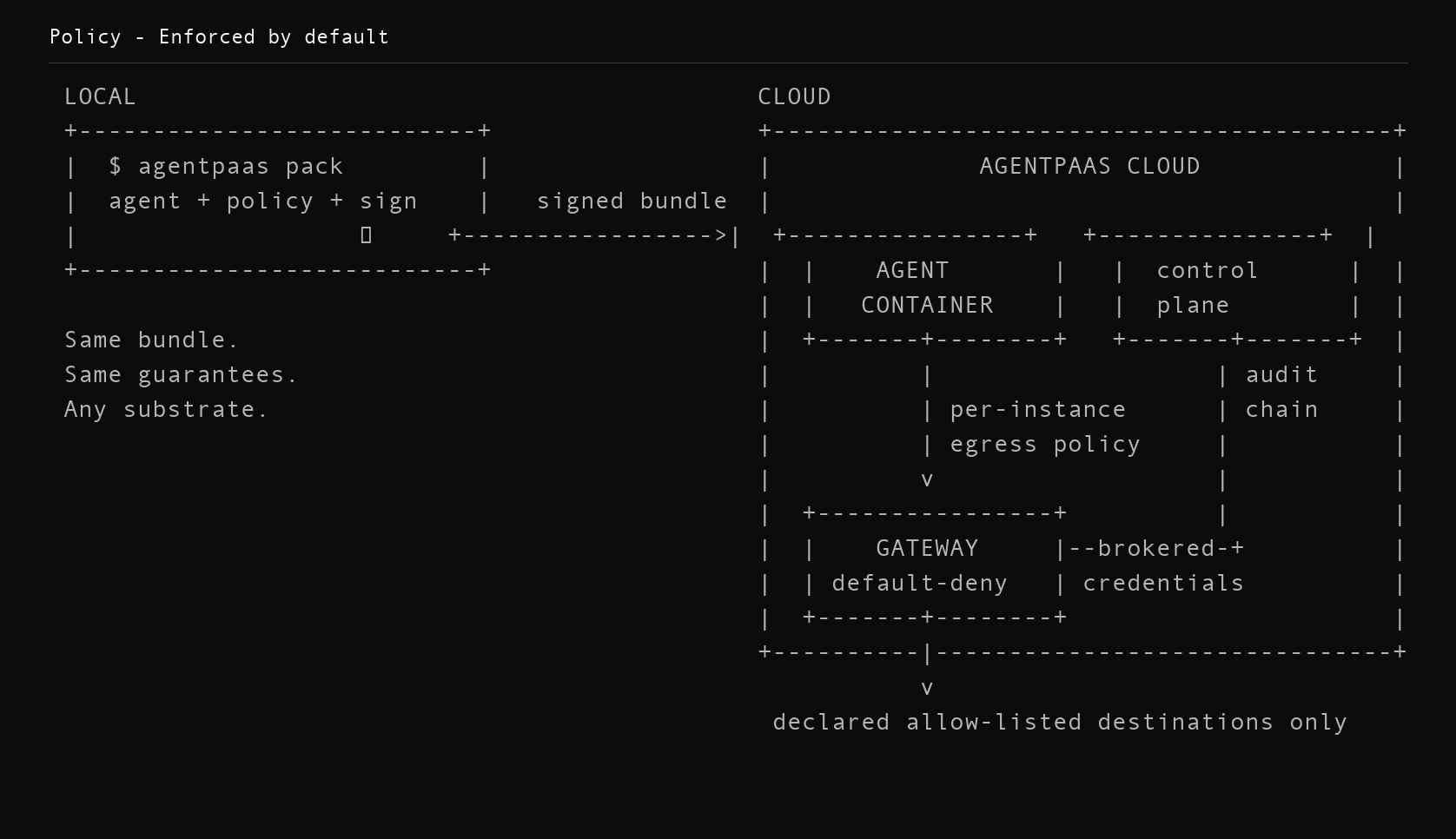Click the down arrow 'v' below the cloud box

[x=927, y=688]
